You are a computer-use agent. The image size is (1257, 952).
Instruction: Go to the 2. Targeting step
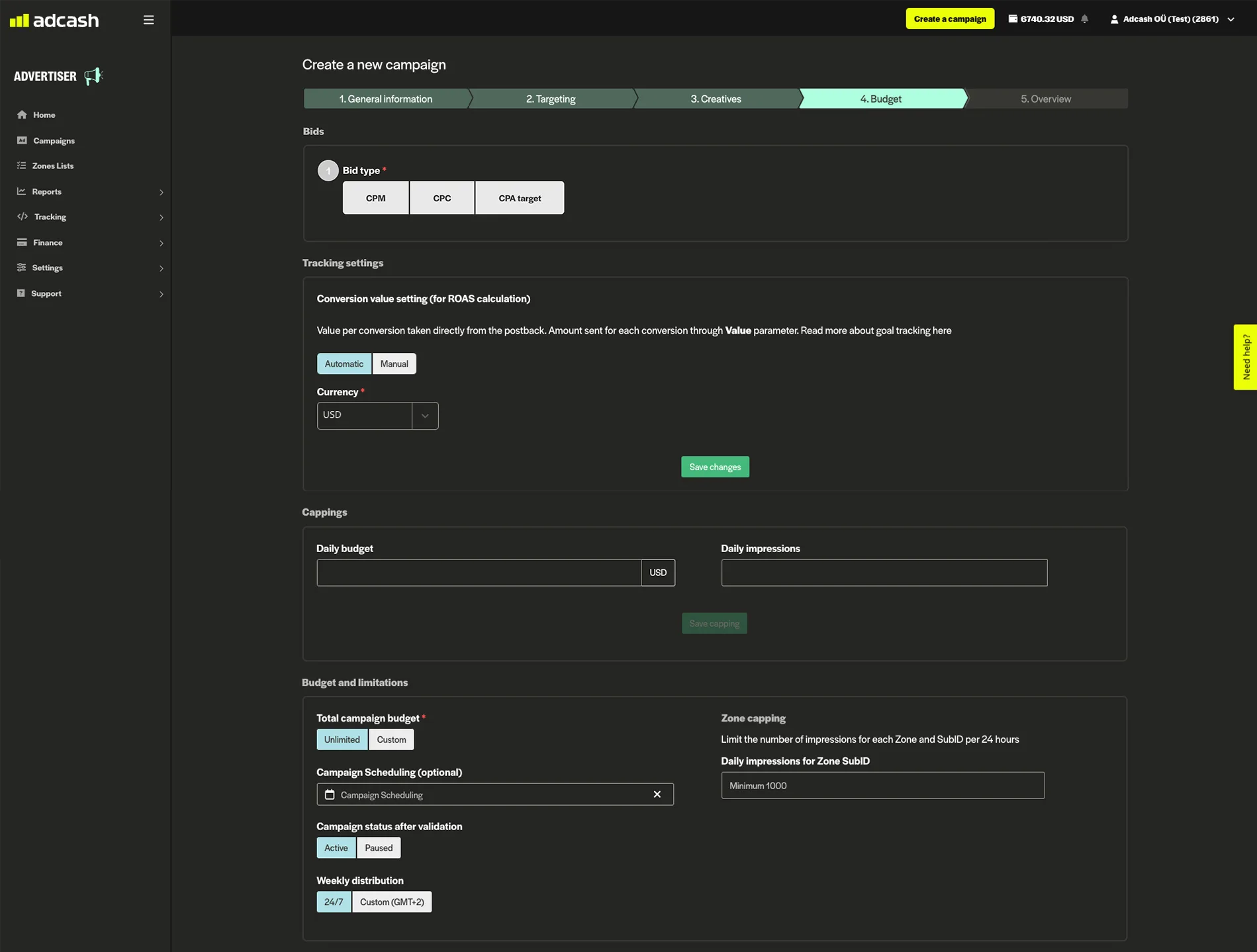tap(551, 98)
